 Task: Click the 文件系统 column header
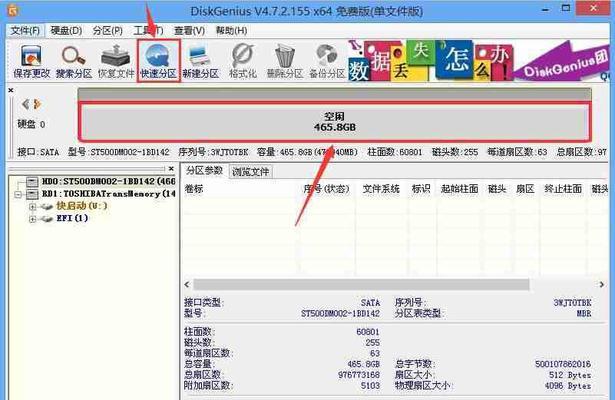coord(381,189)
